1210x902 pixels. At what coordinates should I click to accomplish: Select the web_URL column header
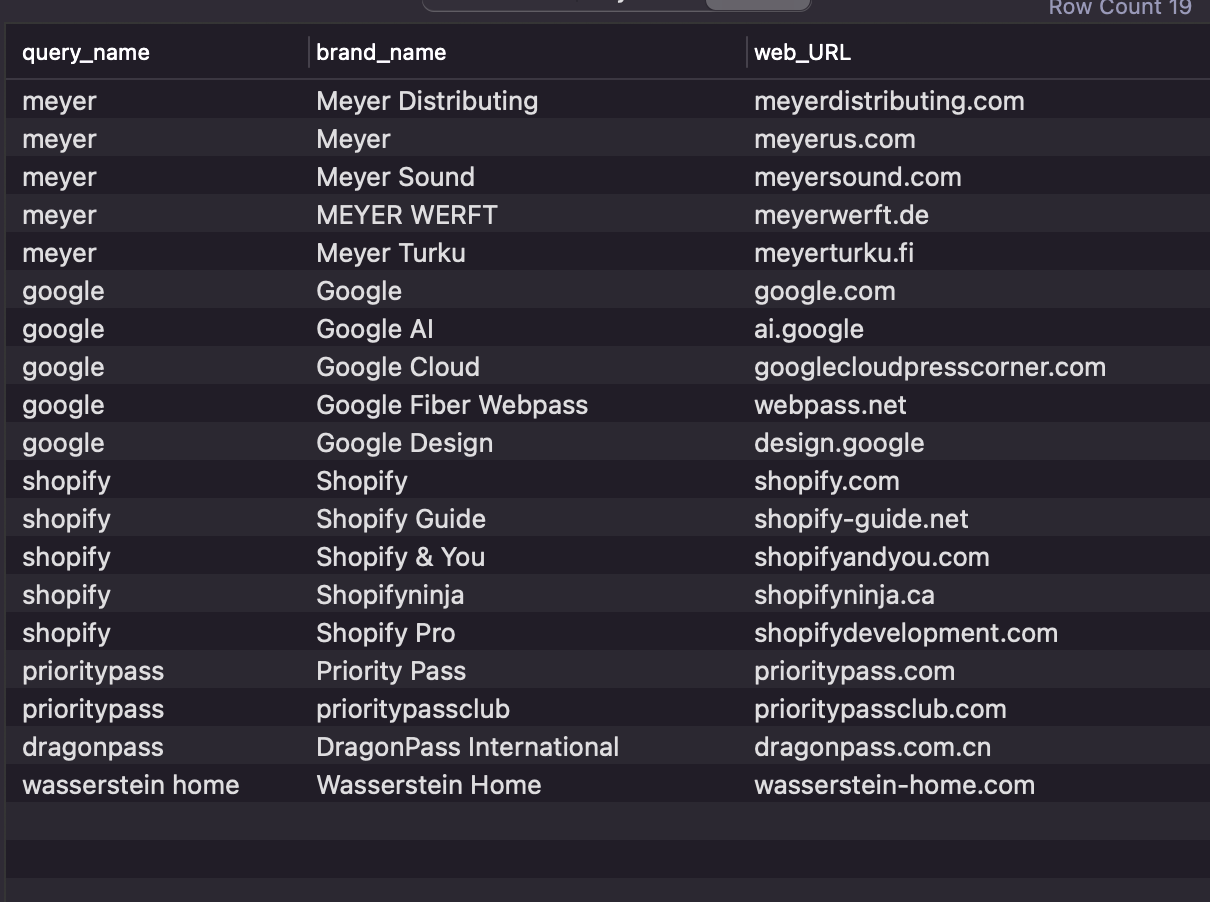(x=802, y=53)
